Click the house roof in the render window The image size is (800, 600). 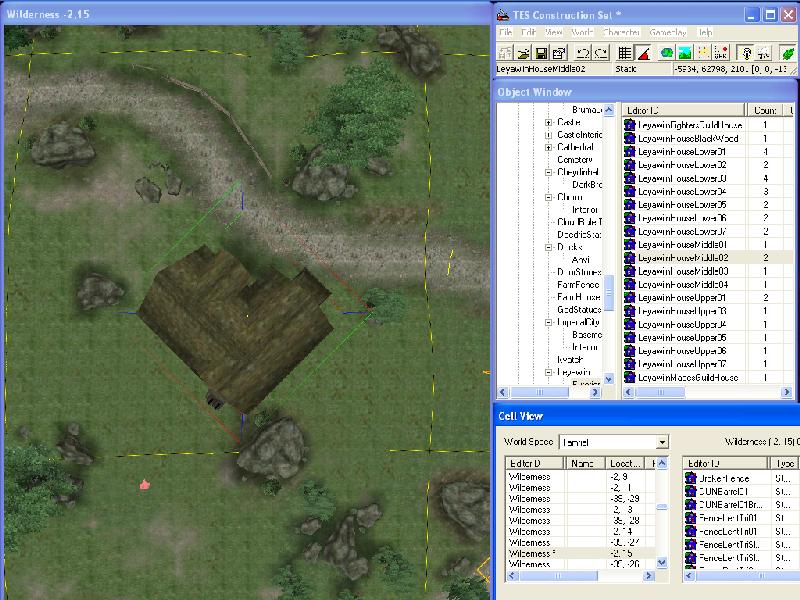tap(235, 327)
